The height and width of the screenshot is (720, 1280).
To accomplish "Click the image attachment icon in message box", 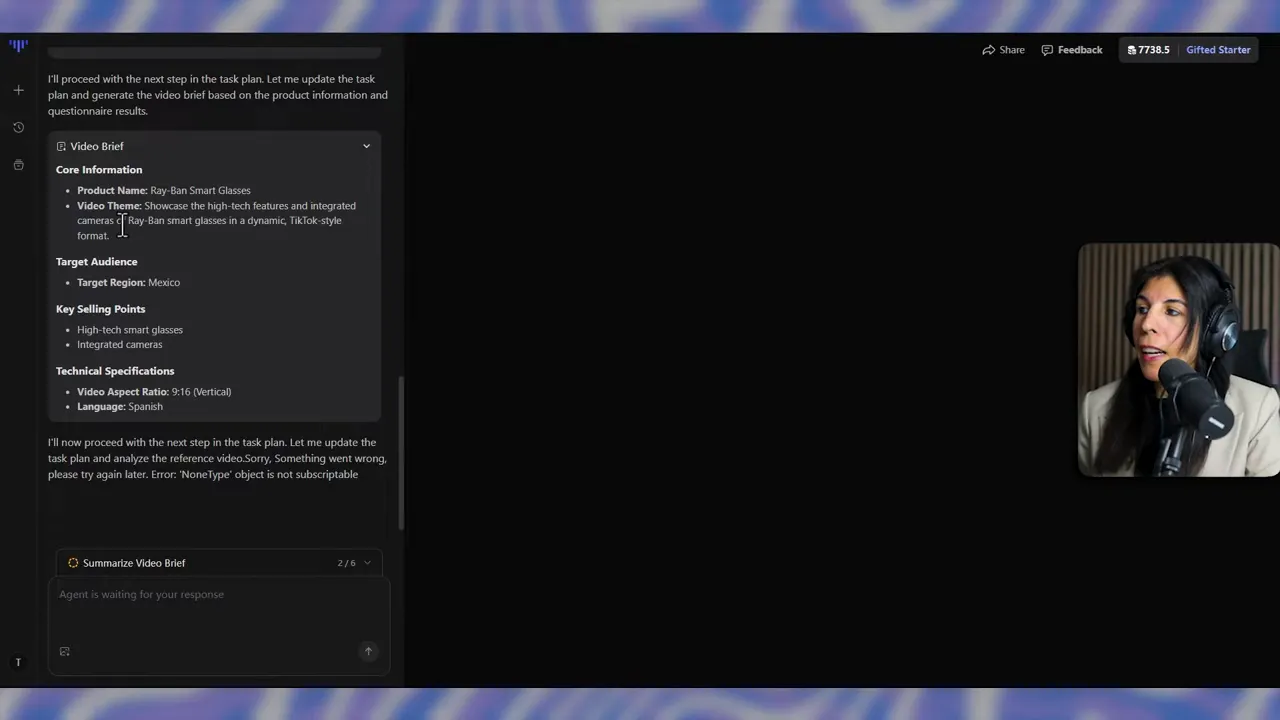I will pos(64,651).
